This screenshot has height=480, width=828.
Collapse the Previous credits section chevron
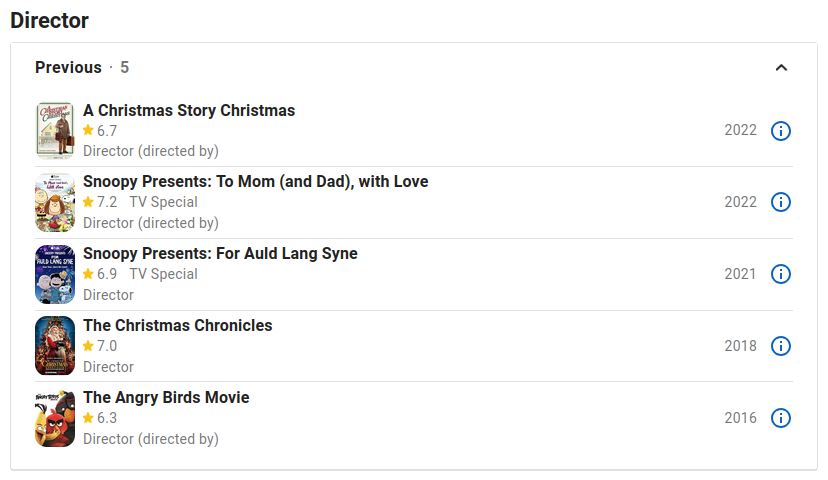[781, 68]
